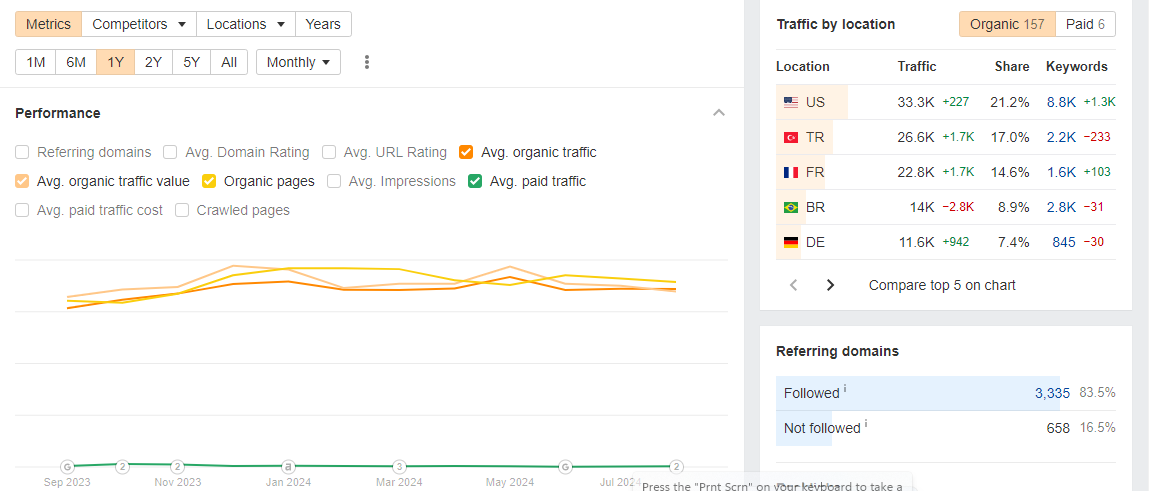This screenshot has height=491, width=1149.
Task: Collapse the Performance section
Action: click(x=719, y=113)
